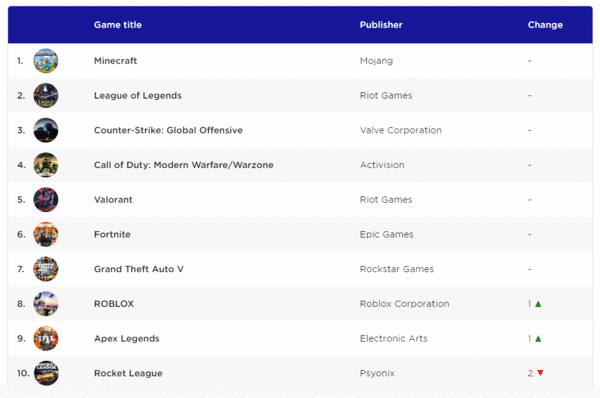
Task: Click the Minecraft game icon
Action: point(46,61)
